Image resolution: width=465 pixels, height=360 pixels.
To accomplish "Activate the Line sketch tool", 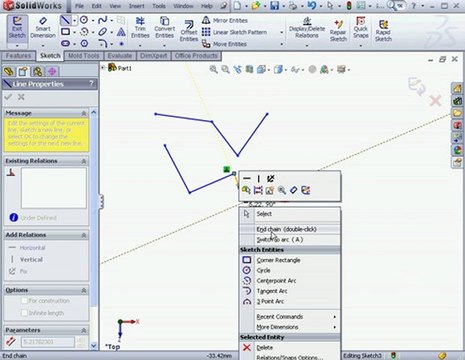I will point(65,21).
